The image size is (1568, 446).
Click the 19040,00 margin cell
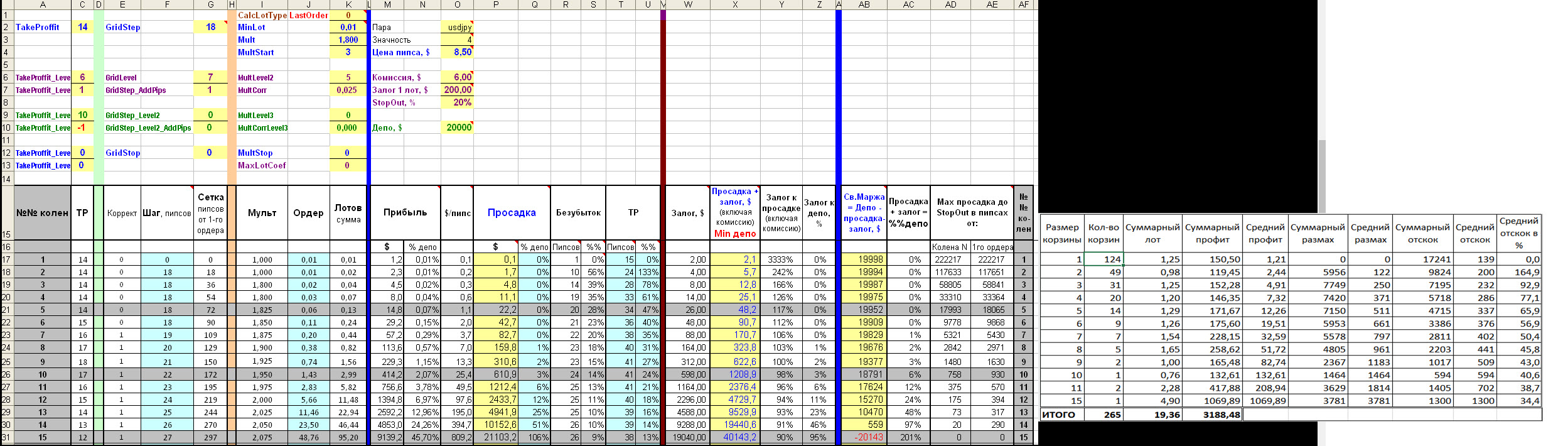coord(687,437)
